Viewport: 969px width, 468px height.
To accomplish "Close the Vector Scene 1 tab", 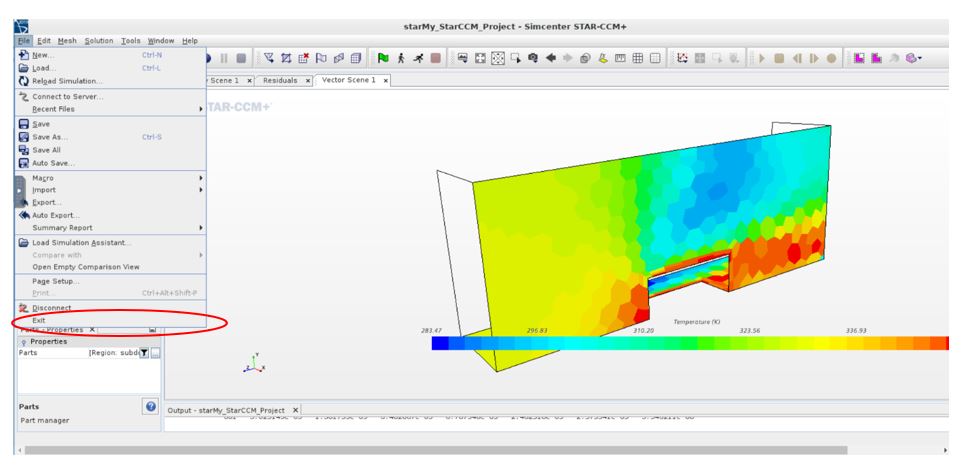I will (386, 80).
